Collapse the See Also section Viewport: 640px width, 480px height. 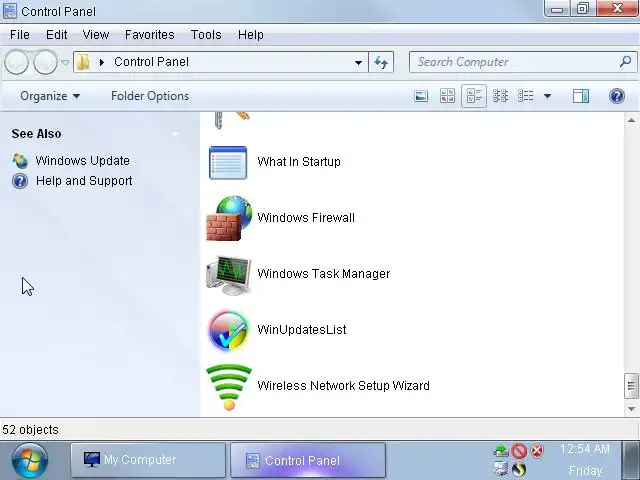click(176, 133)
